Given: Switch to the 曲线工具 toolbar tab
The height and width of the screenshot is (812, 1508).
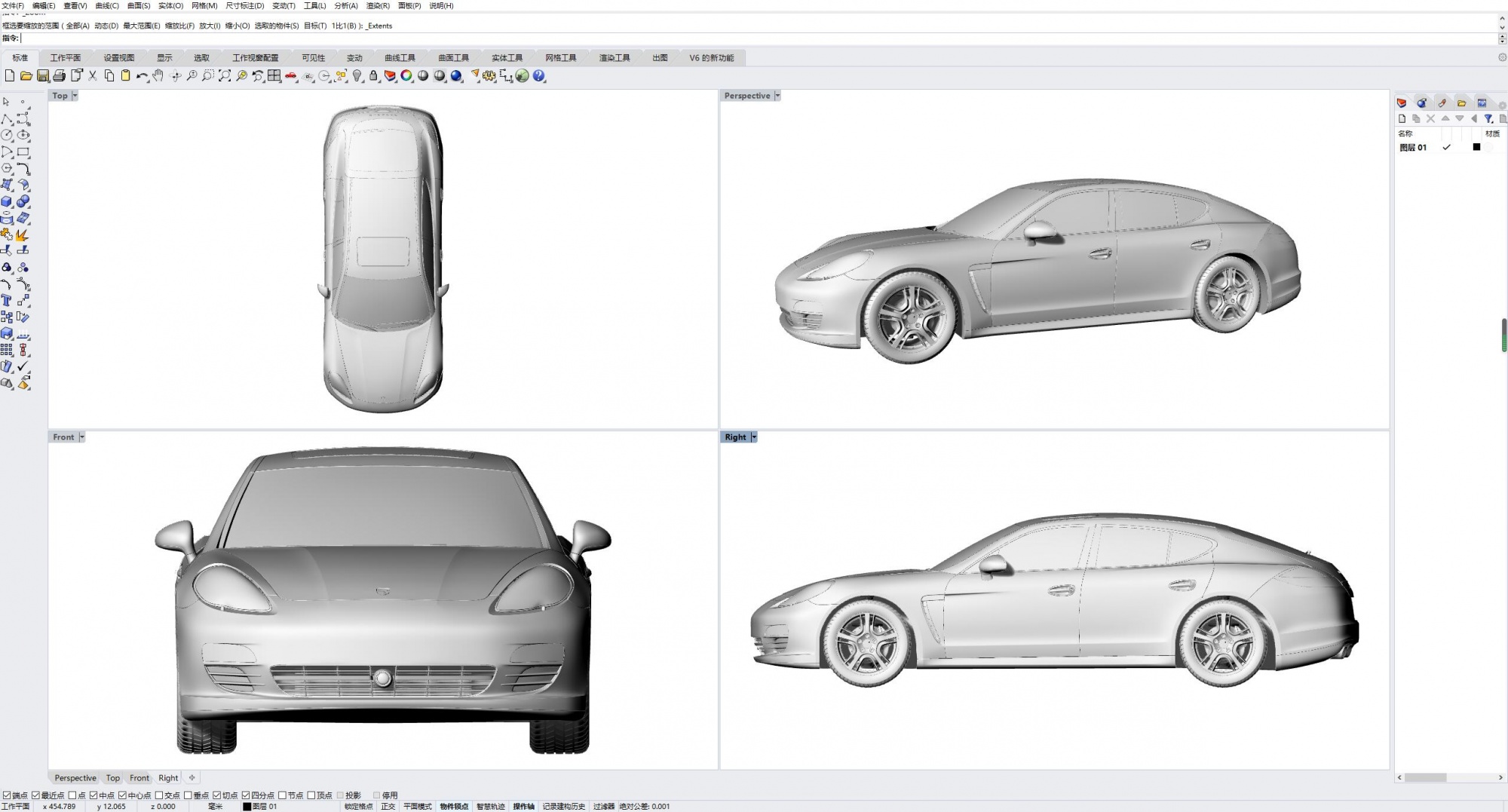Looking at the screenshot, I should coord(400,57).
